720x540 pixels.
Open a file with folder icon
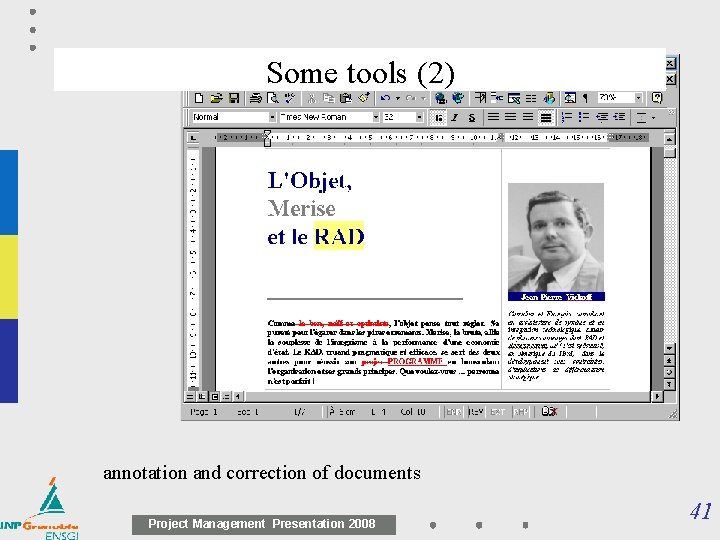216,98
